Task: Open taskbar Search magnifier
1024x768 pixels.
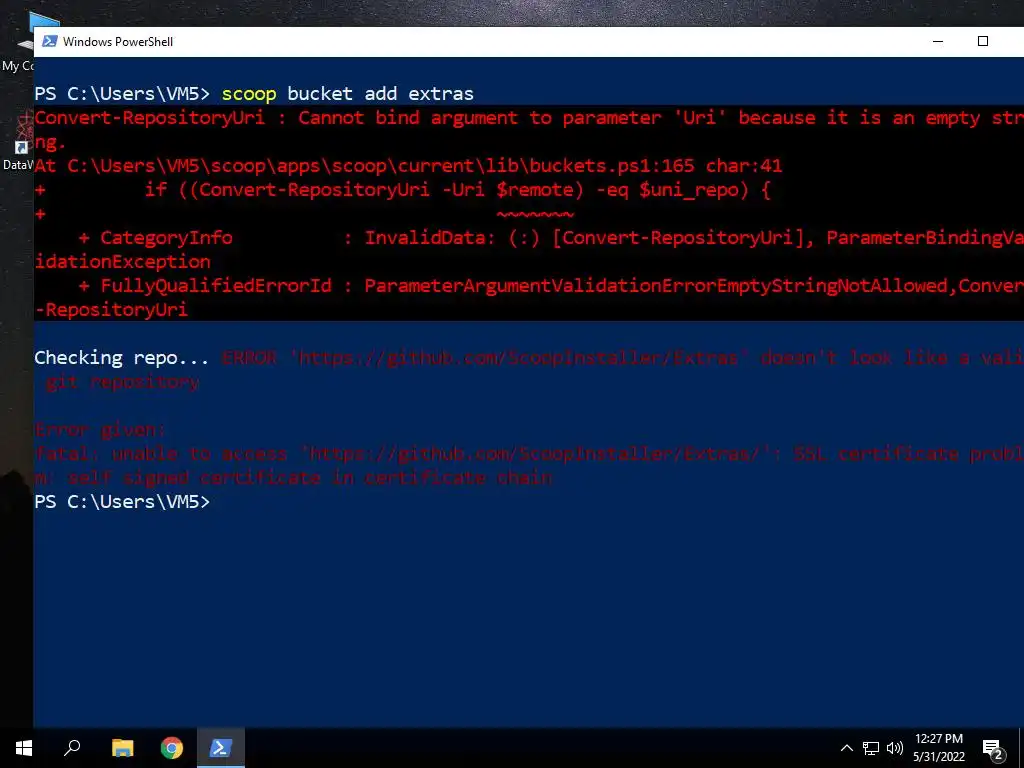Action: coord(72,748)
